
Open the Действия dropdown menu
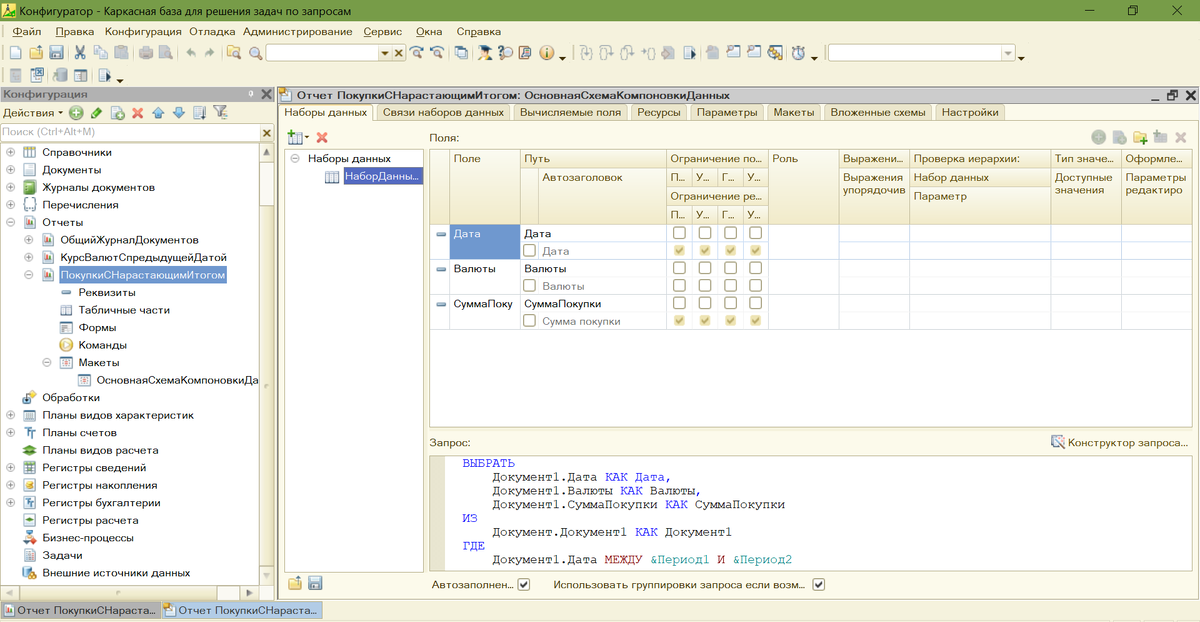[32, 113]
